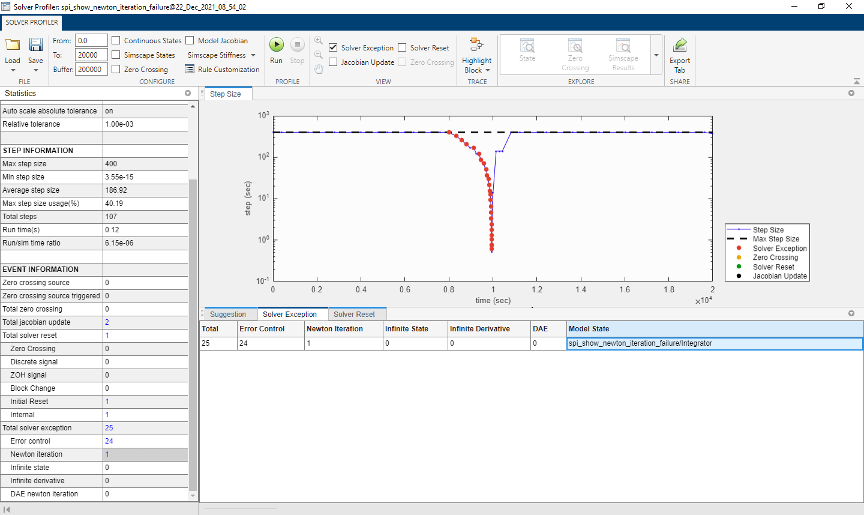Click the Highlight Block trace icon
The image size is (864, 515).
pos(476,46)
